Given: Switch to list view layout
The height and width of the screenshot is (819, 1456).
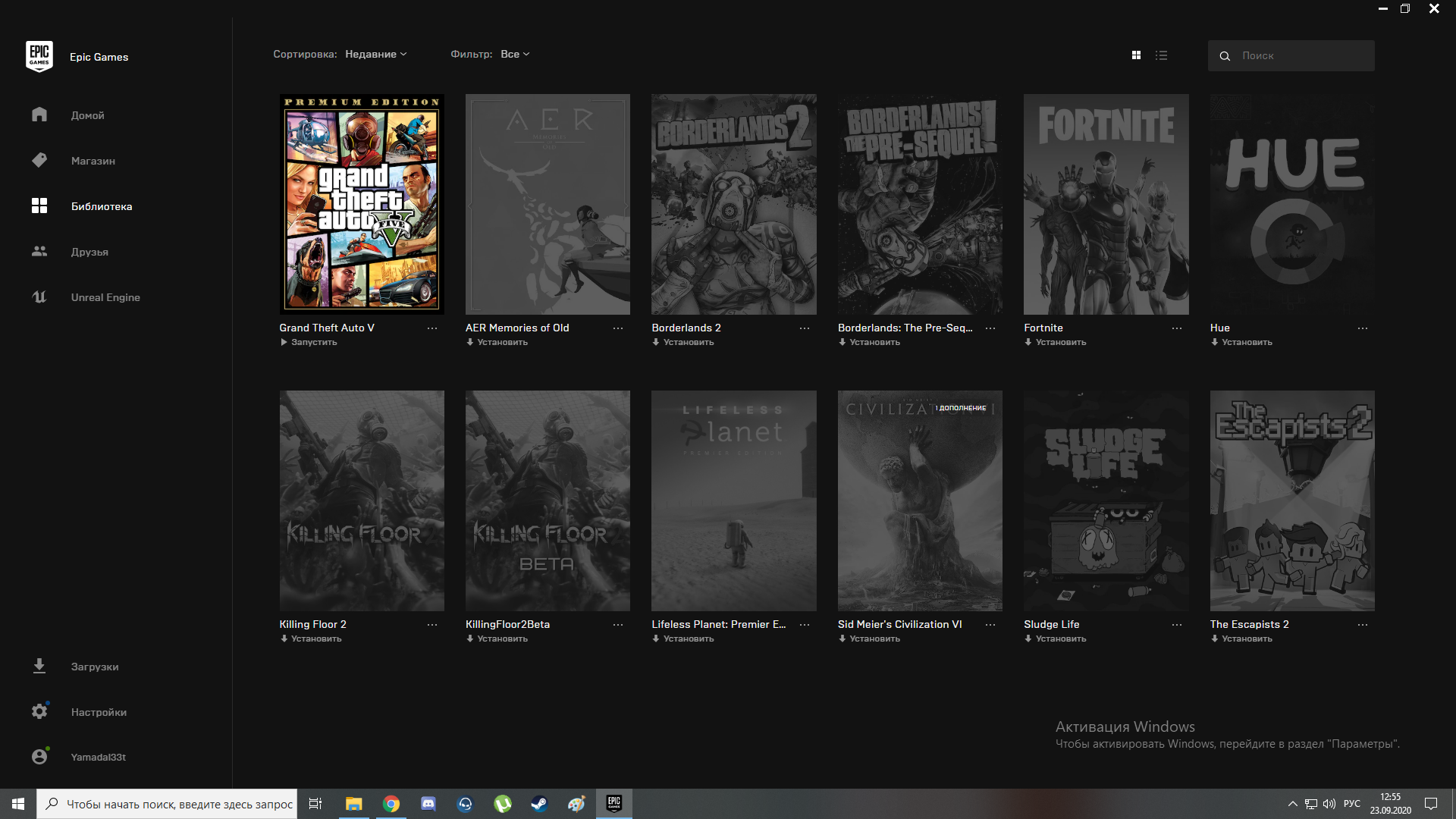Looking at the screenshot, I should click(x=1161, y=55).
